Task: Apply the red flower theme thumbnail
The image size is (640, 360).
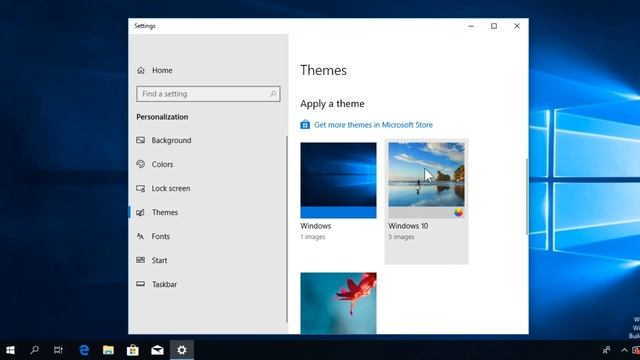Action: pyautogui.click(x=338, y=303)
